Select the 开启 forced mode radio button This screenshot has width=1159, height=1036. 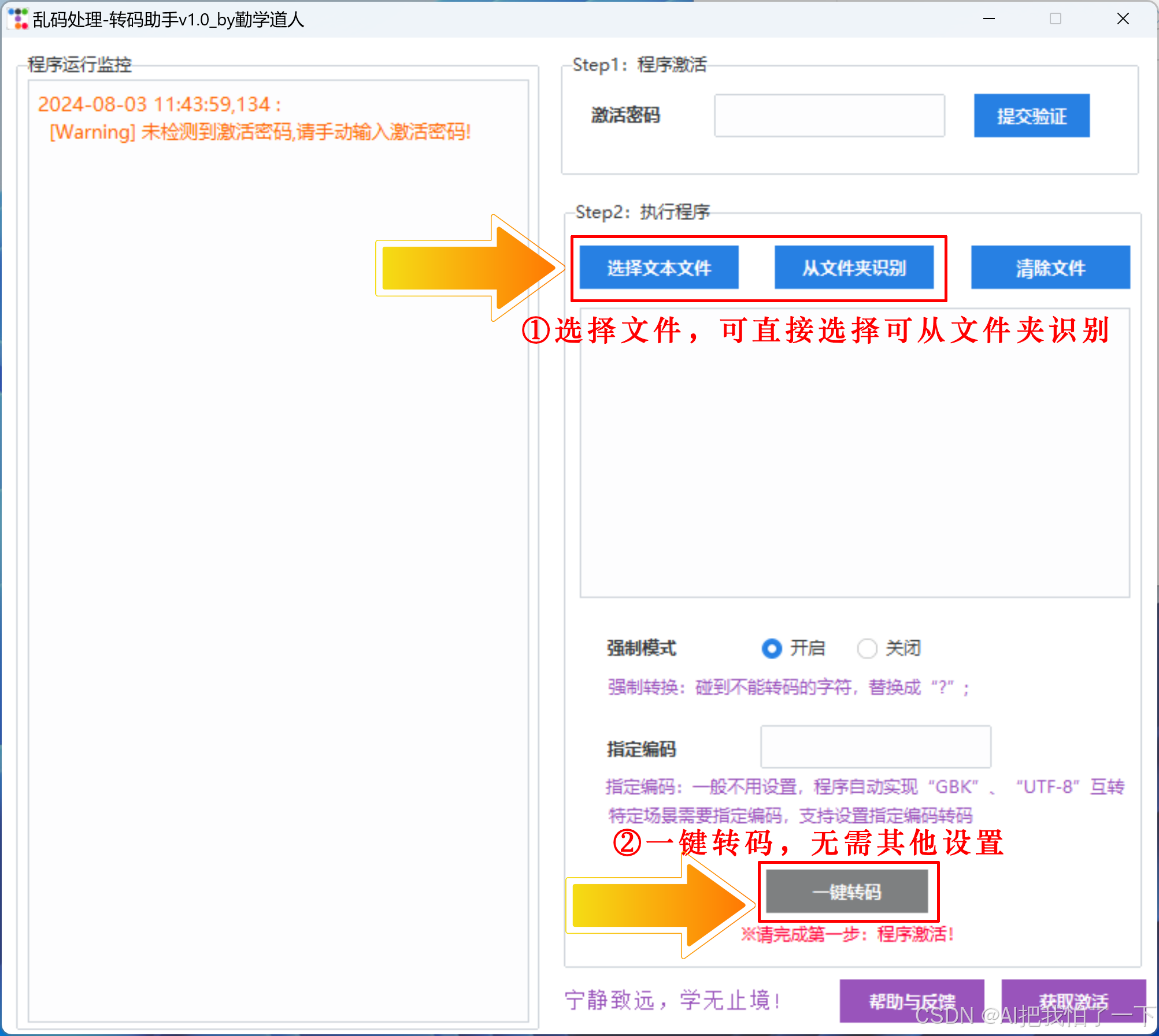772,648
